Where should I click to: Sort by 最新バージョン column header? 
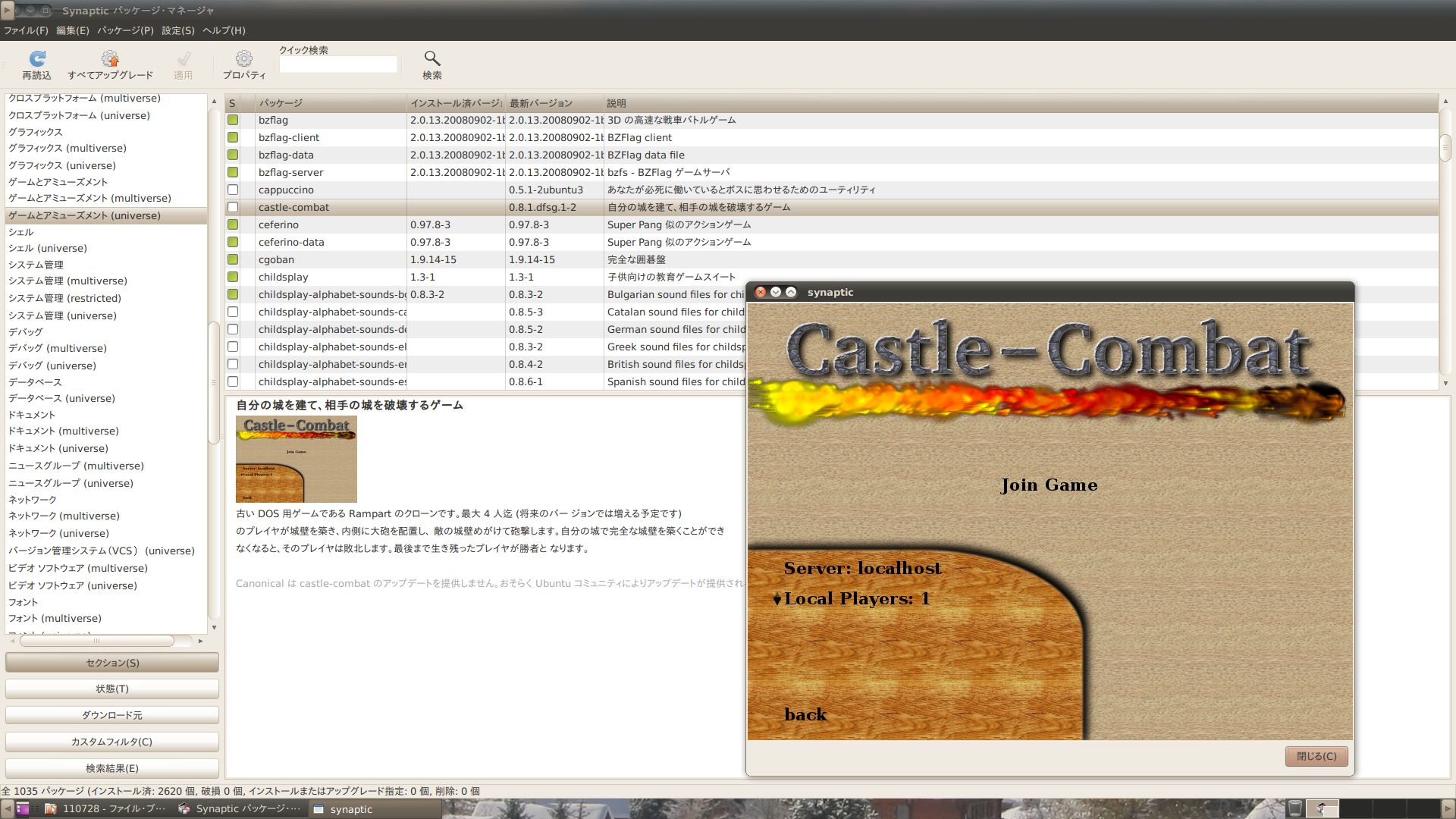click(554, 103)
